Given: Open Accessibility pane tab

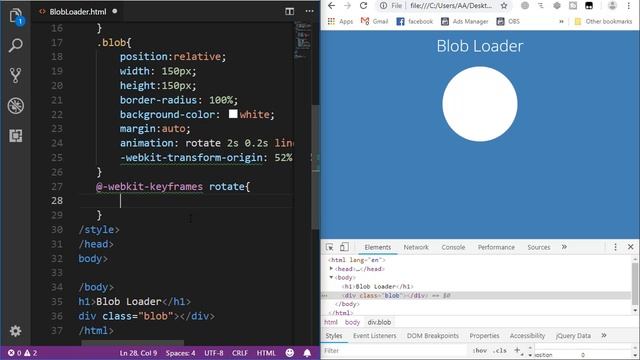Looking at the screenshot, I should (527, 336).
